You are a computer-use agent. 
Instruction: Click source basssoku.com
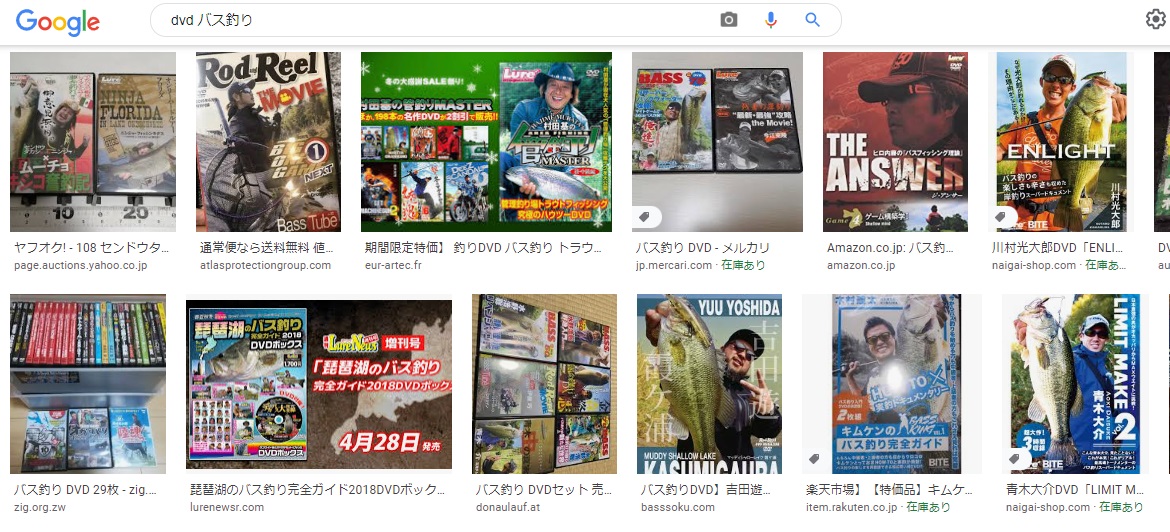click(x=678, y=507)
